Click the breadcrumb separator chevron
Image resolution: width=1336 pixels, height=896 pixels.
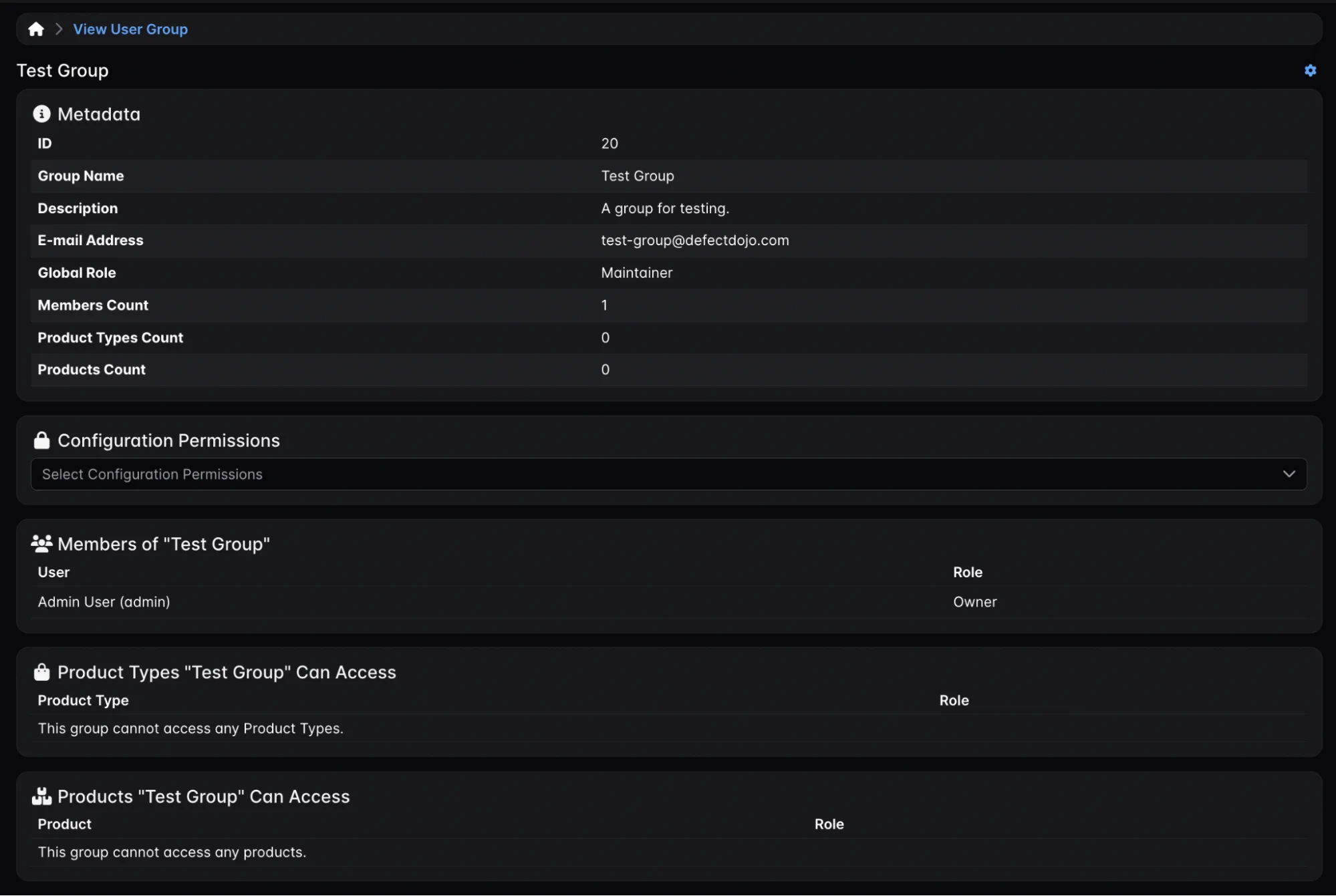[59, 29]
